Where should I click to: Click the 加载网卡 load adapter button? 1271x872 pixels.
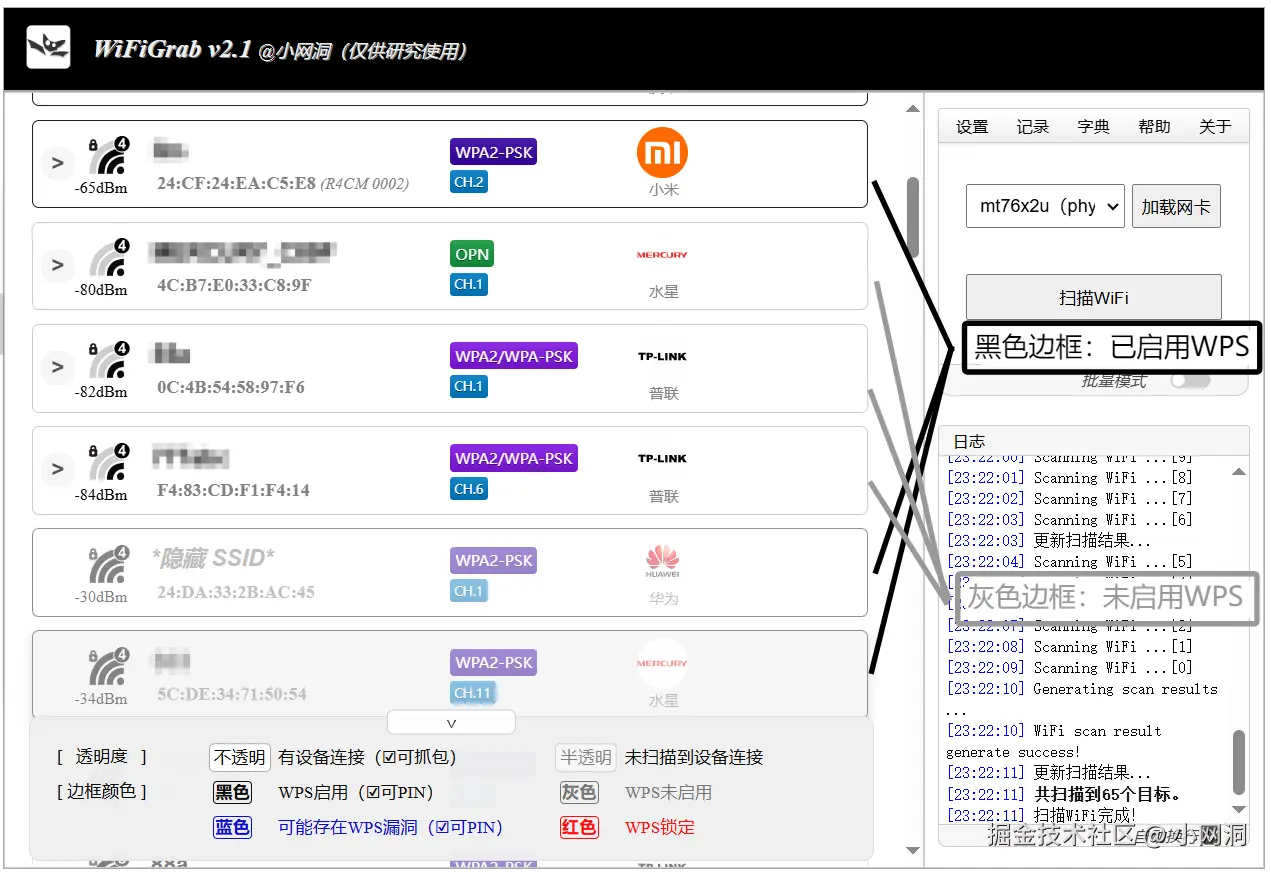click(1176, 207)
